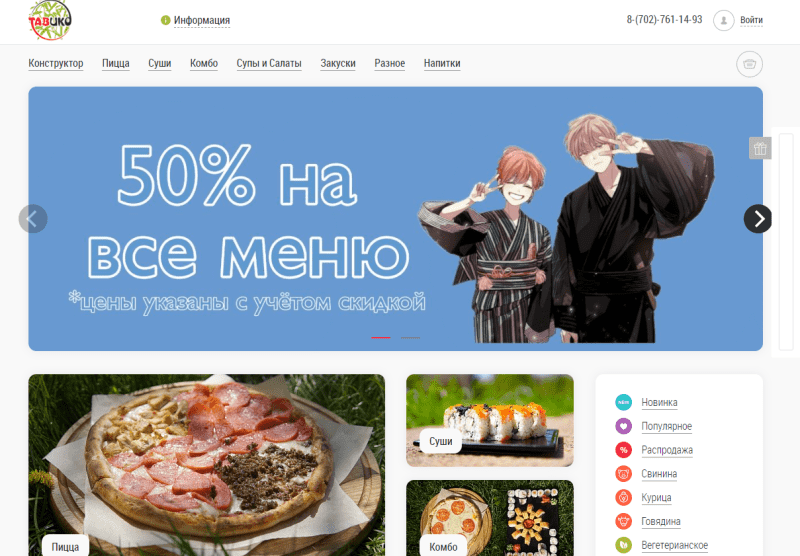Click the Говядина cow icon
The height and width of the screenshot is (556, 800).
click(x=623, y=521)
